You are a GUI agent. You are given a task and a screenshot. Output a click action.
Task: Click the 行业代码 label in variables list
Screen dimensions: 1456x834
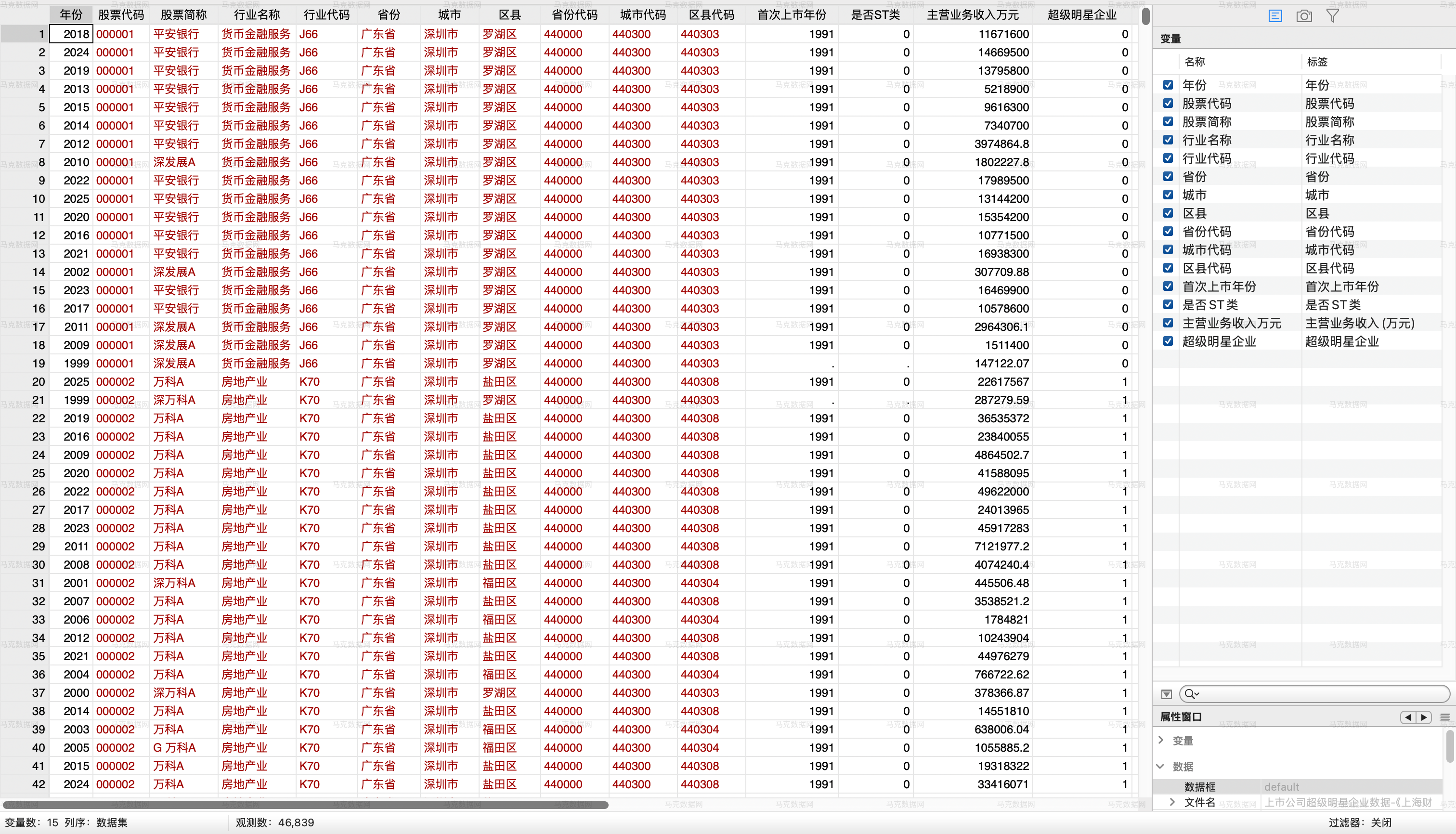tap(1329, 158)
